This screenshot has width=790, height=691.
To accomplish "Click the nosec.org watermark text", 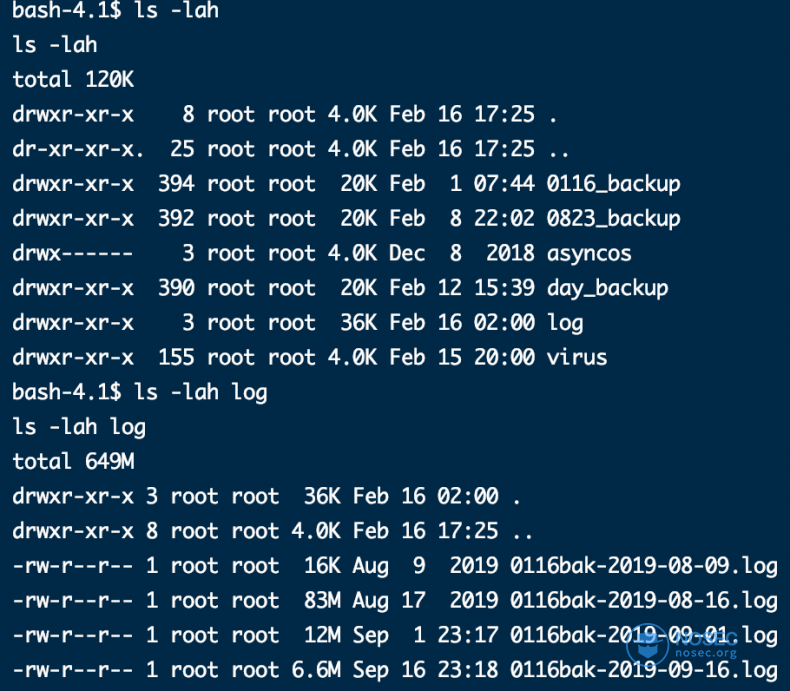I will (706, 654).
